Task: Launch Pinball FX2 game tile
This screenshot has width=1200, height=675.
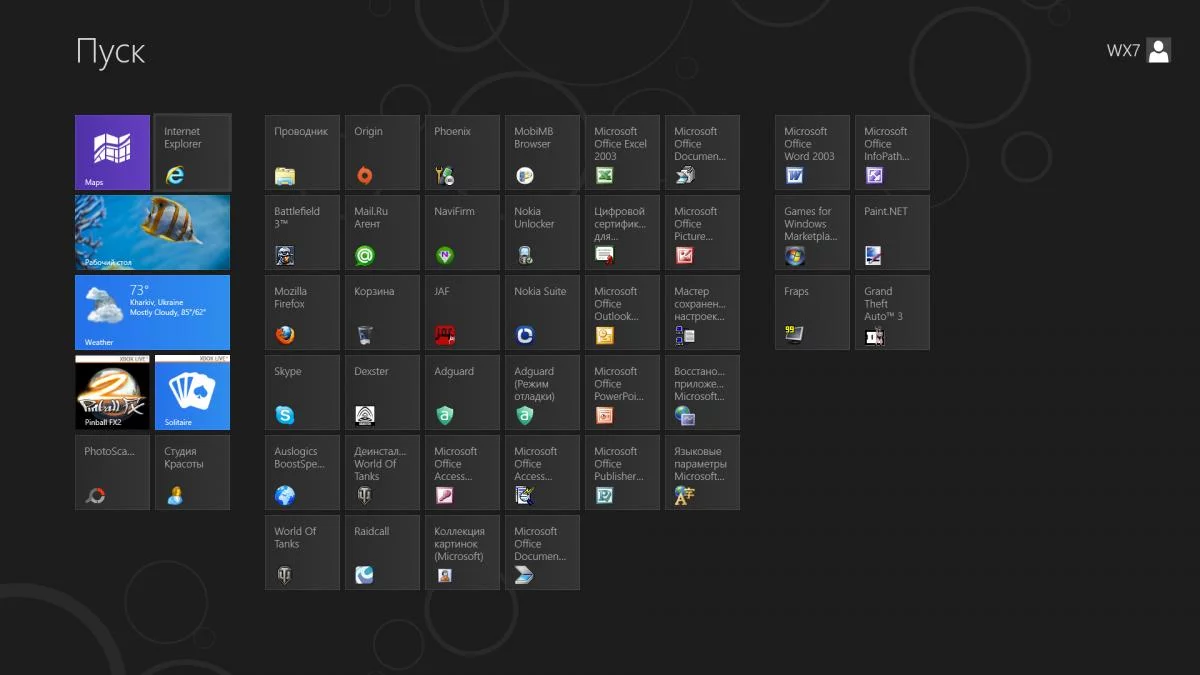Action: click(x=112, y=392)
